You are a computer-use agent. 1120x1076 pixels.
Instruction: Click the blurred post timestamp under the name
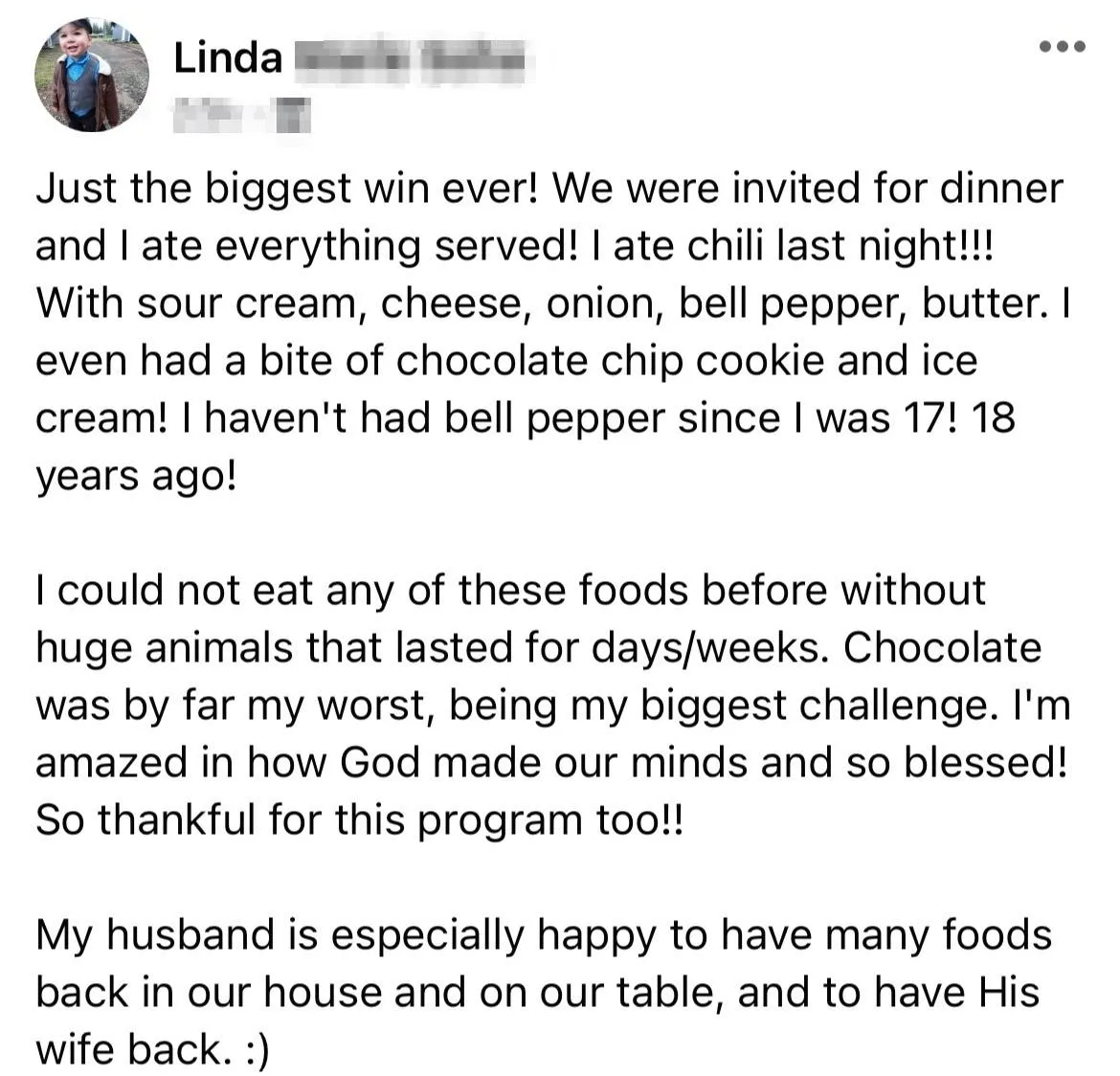[x=211, y=114]
